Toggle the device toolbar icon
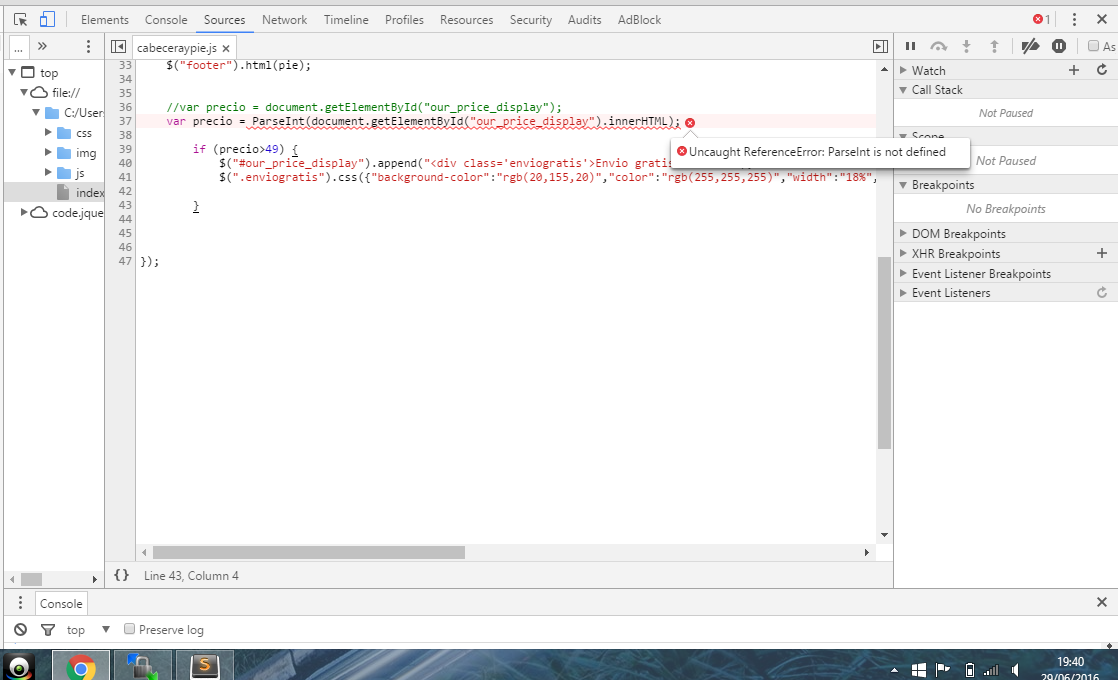This screenshot has height=680, width=1118. point(47,19)
